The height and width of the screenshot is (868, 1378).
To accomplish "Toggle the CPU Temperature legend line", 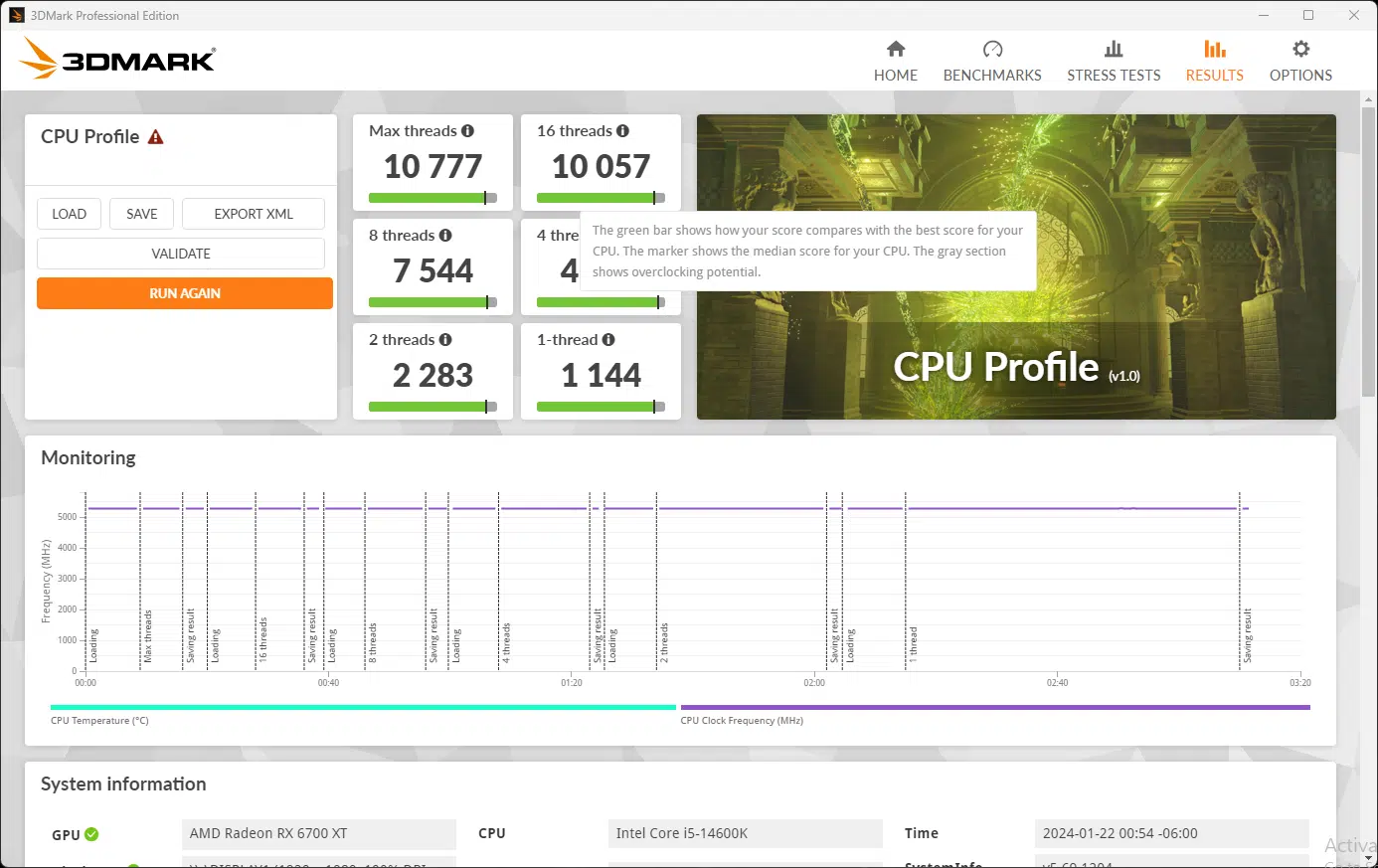I will [x=363, y=708].
